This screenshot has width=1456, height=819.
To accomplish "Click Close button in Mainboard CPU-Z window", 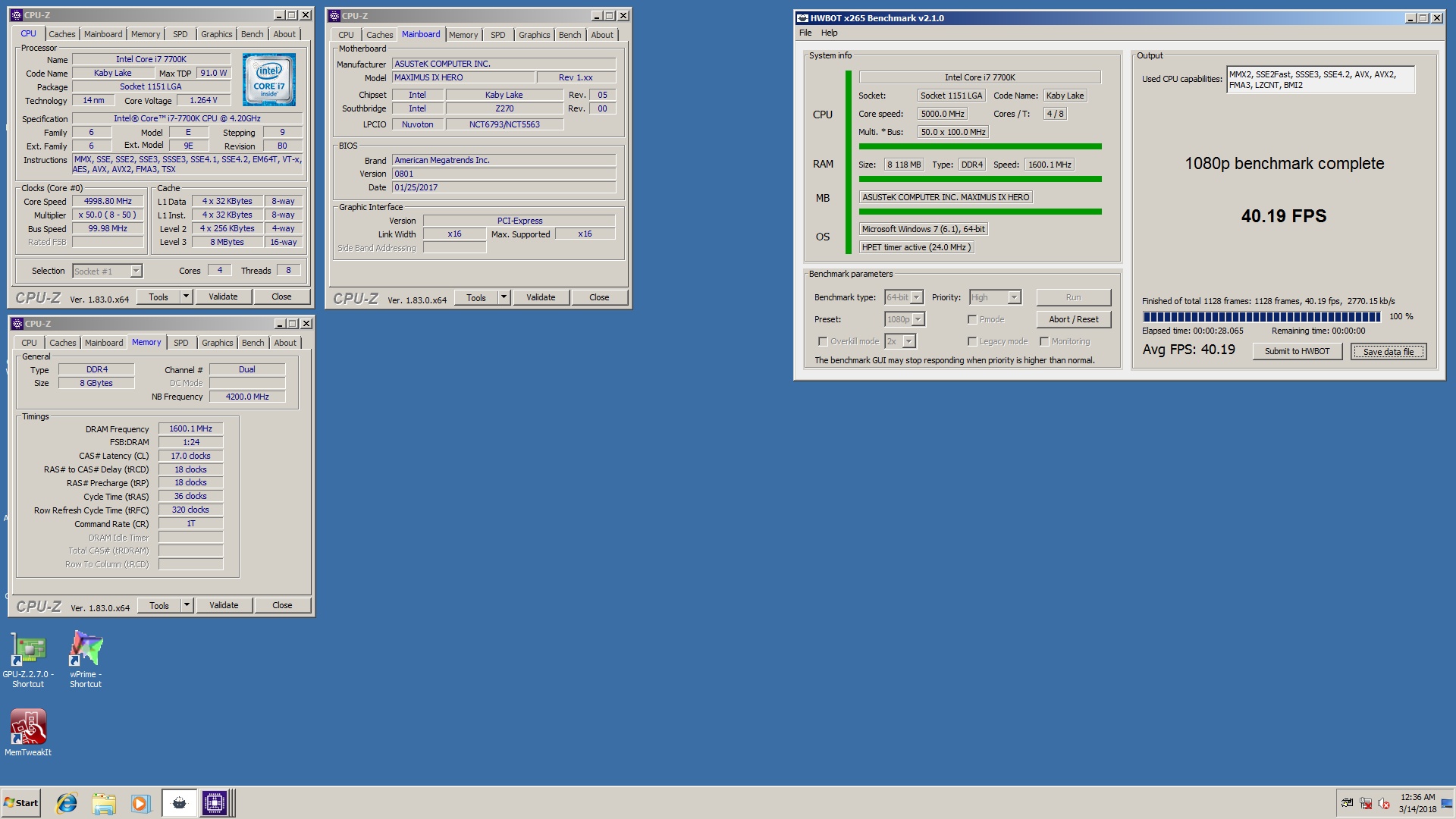I will pos(599,297).
